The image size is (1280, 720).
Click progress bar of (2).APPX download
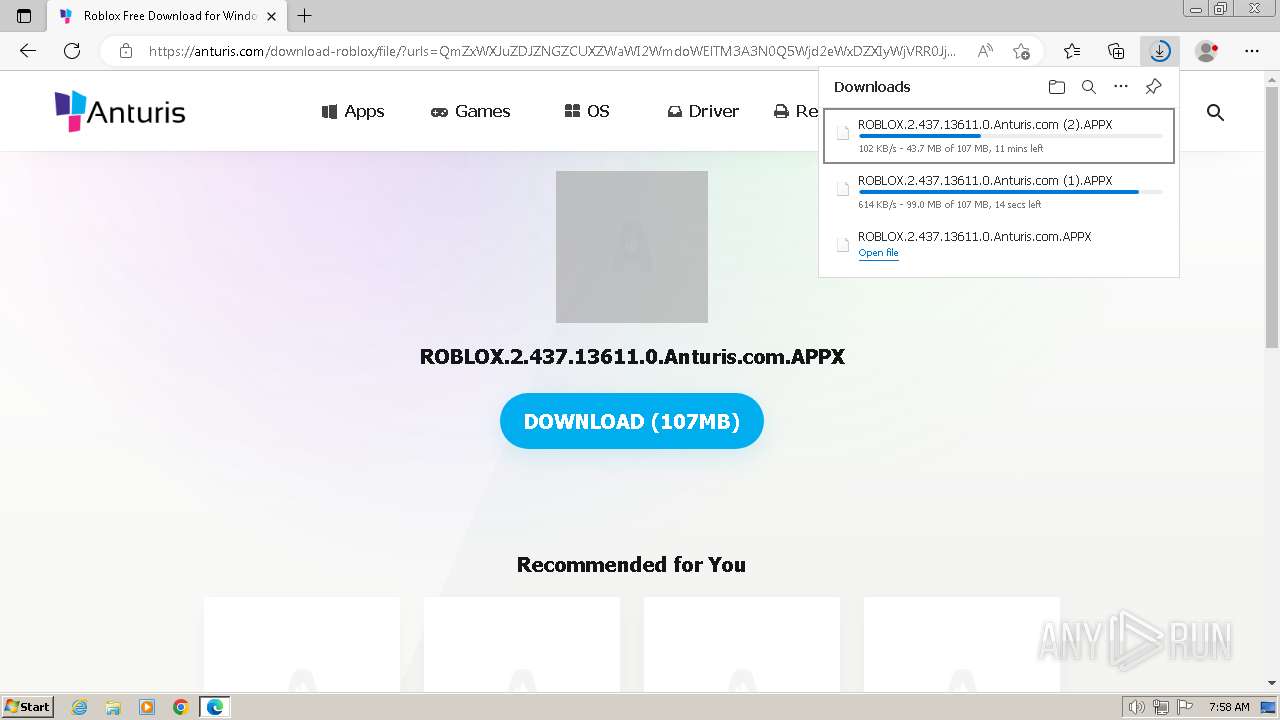pyautogui.click(x=1010, y=136)
